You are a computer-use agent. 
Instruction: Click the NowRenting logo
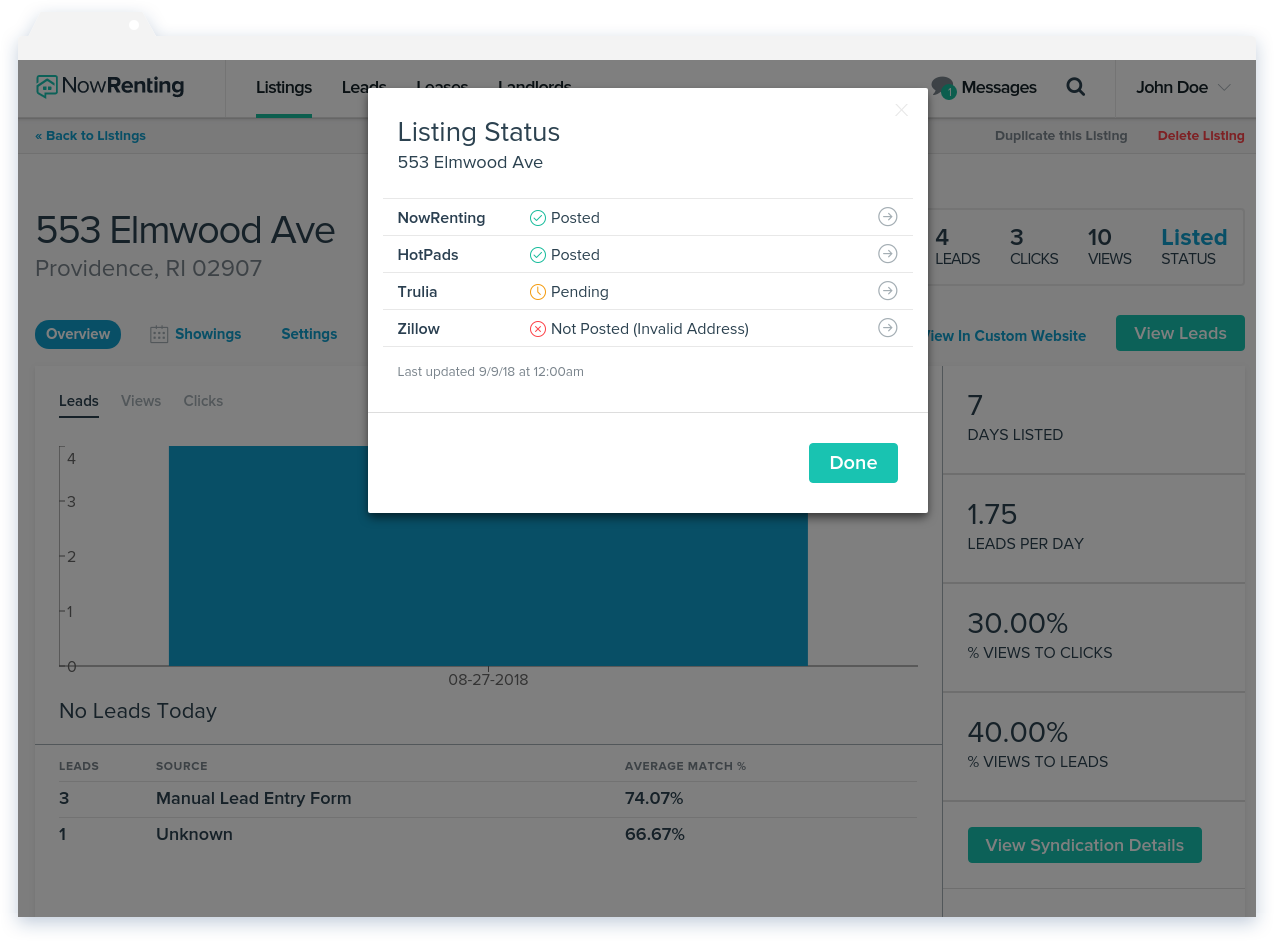(x=110, y=87)
